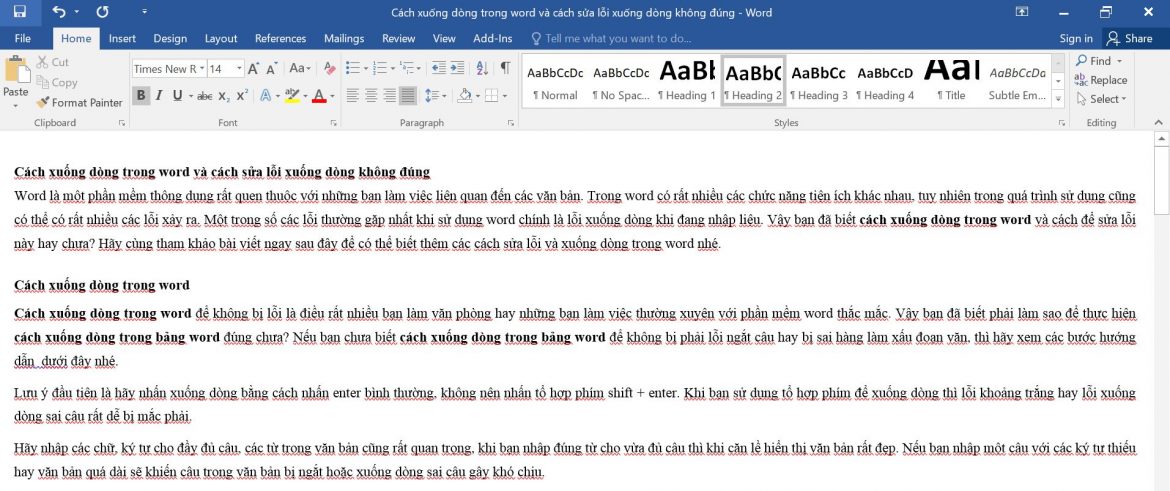Click the Sort A-Z icon
This screenshot has height=491, width=1170.
[x=483, y=68]
